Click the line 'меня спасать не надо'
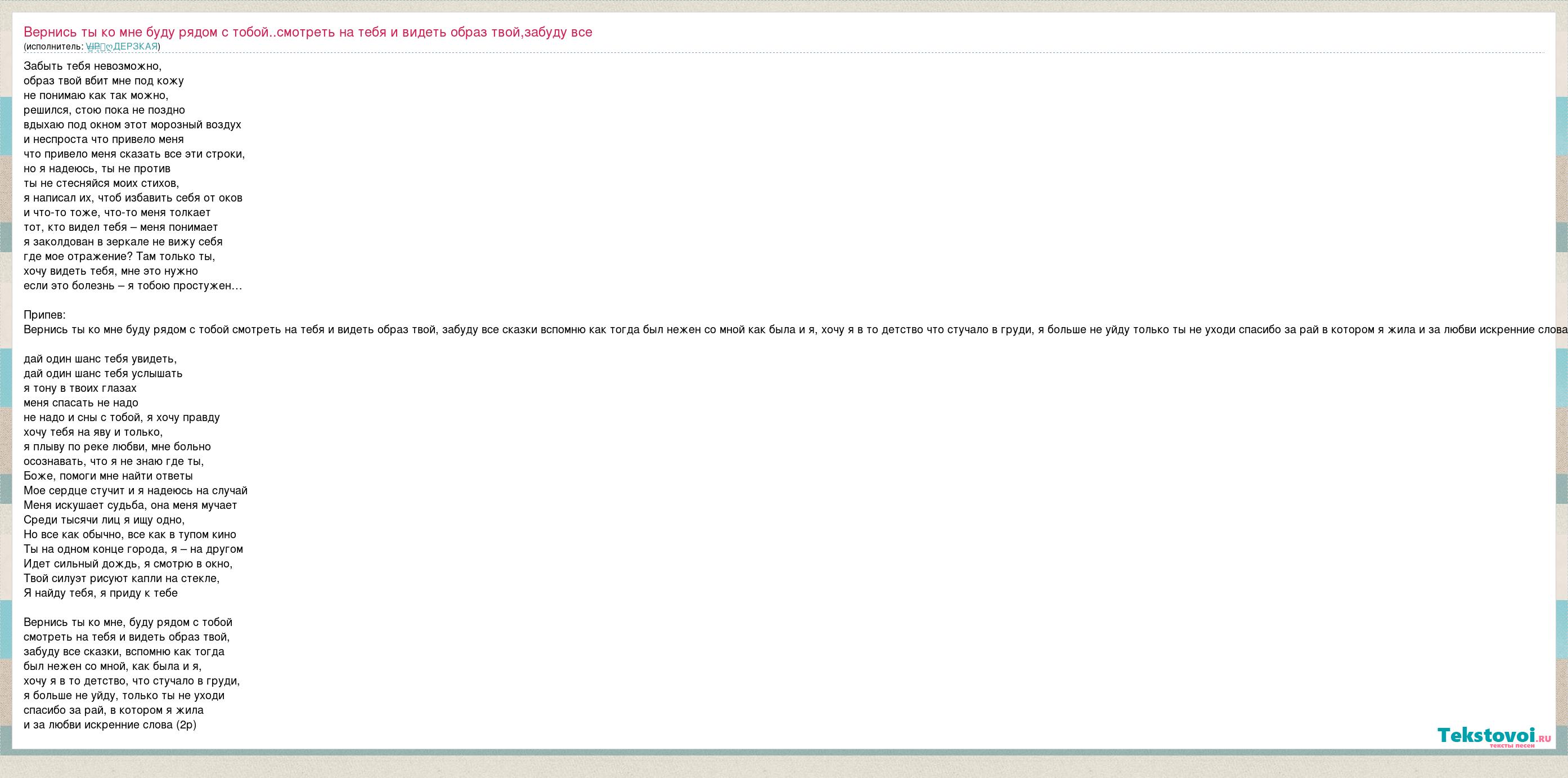Image resolution: width=1568 pixels, height=778 pixels. [x=80, y=403]
